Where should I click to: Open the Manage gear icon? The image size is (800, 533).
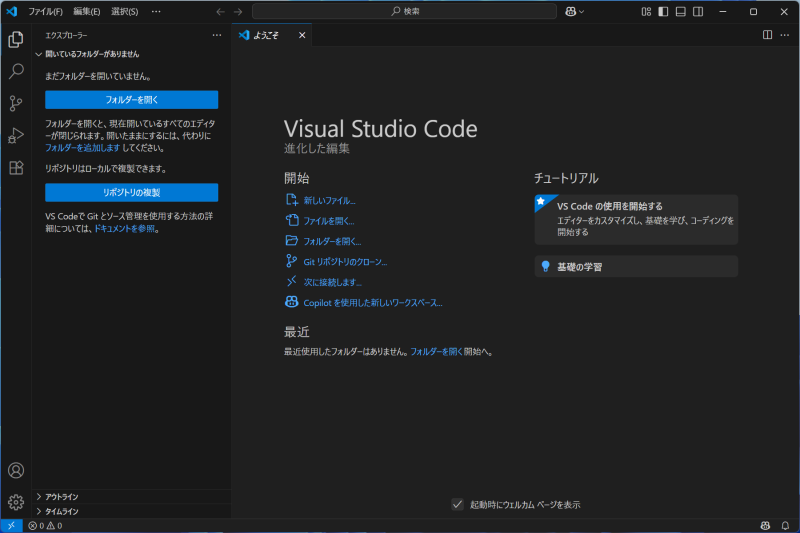coord(15,502)
